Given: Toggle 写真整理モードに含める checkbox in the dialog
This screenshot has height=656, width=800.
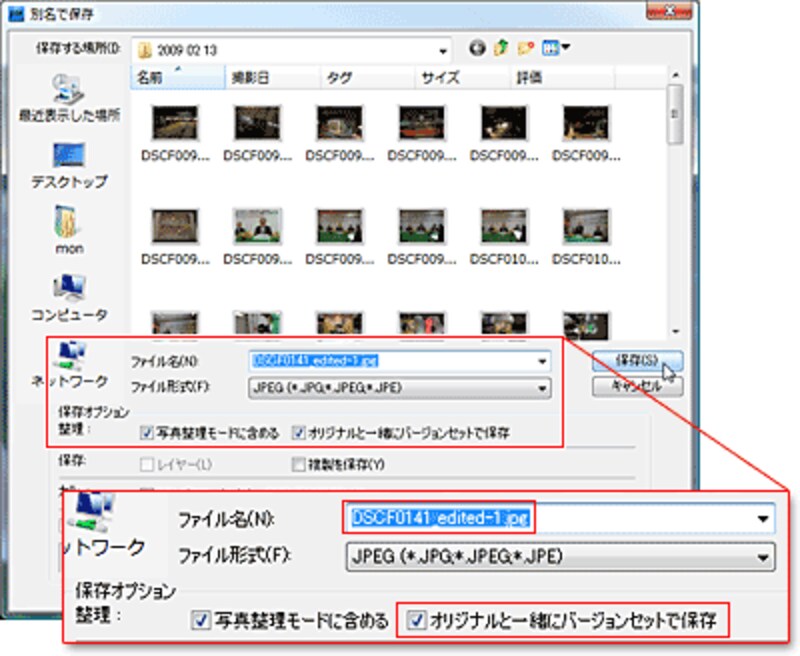Looking at the screenshot, I should click(x=147, y=434).
